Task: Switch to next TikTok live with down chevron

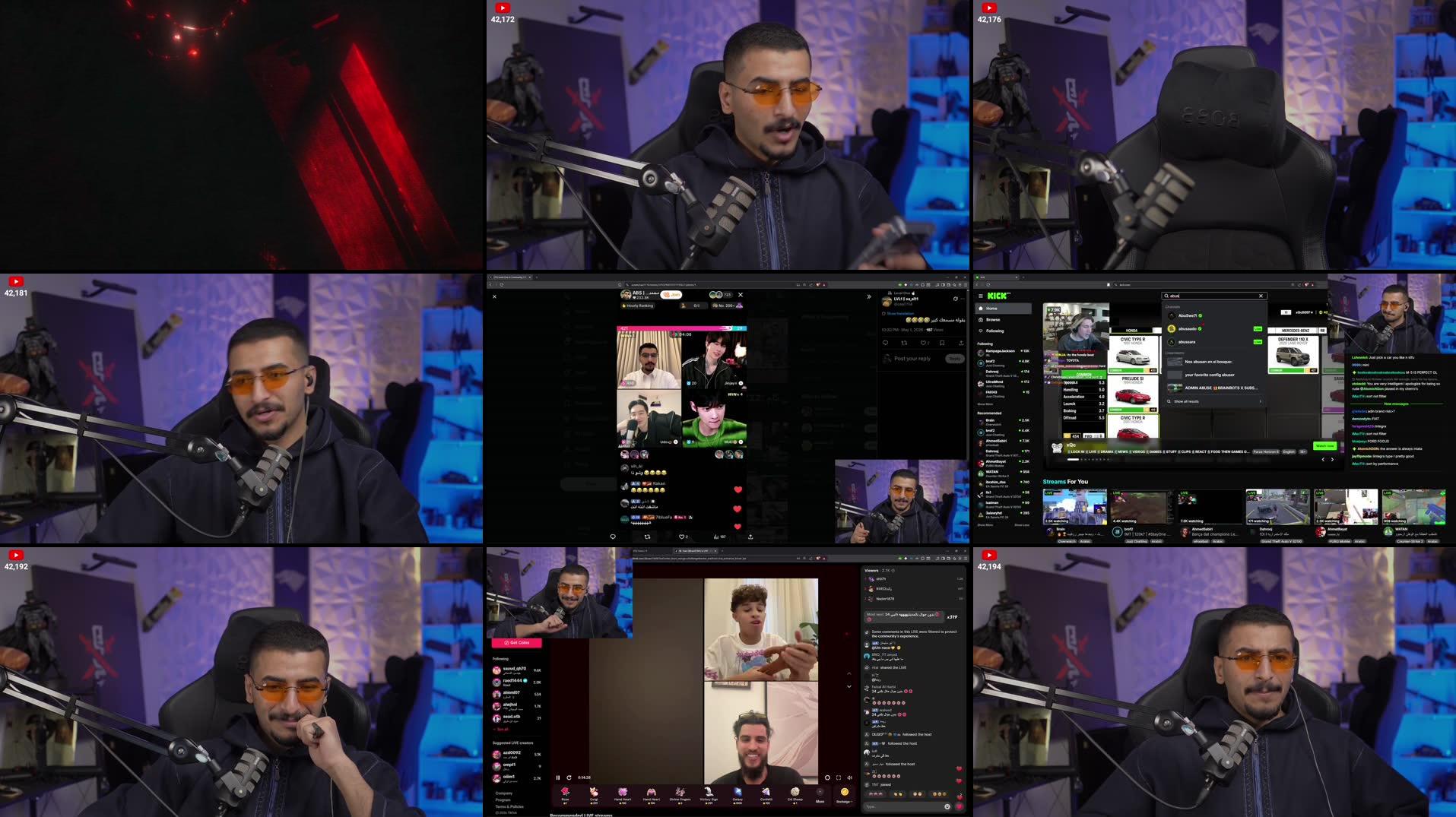Action: coord(849,686)
